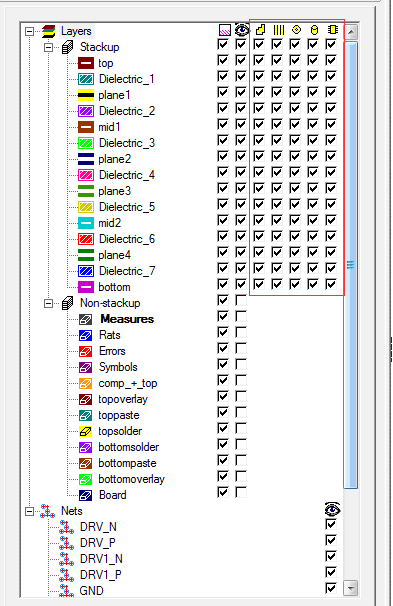Click the GND net icon
Viewport: 393px width, 606px height.
click(x=66, y=591)
